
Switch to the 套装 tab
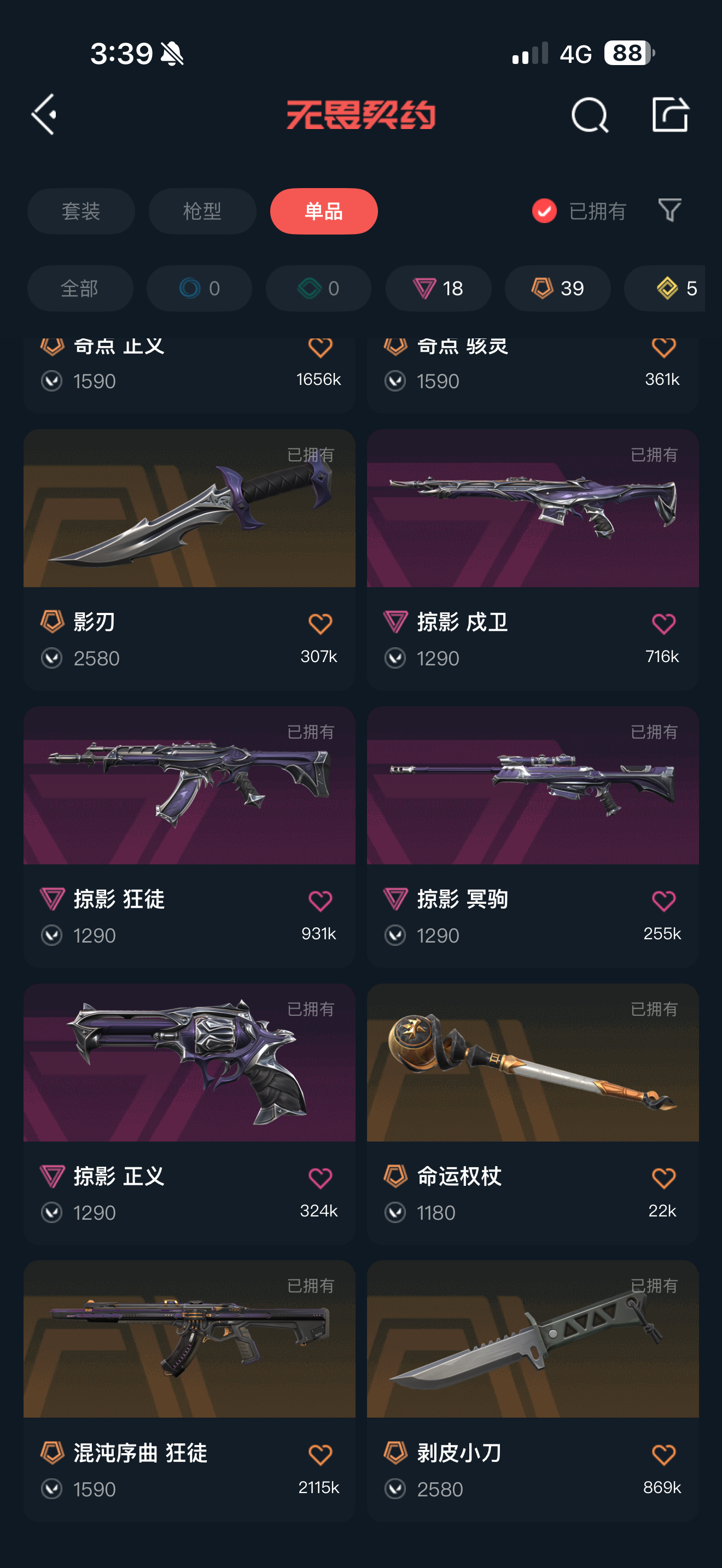pyautogui.click(x=81, y=211)
